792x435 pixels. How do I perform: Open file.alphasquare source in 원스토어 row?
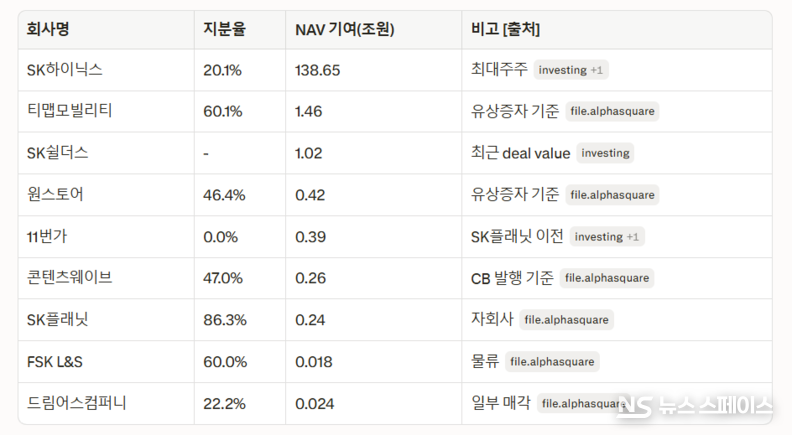[x=612, y=195]
